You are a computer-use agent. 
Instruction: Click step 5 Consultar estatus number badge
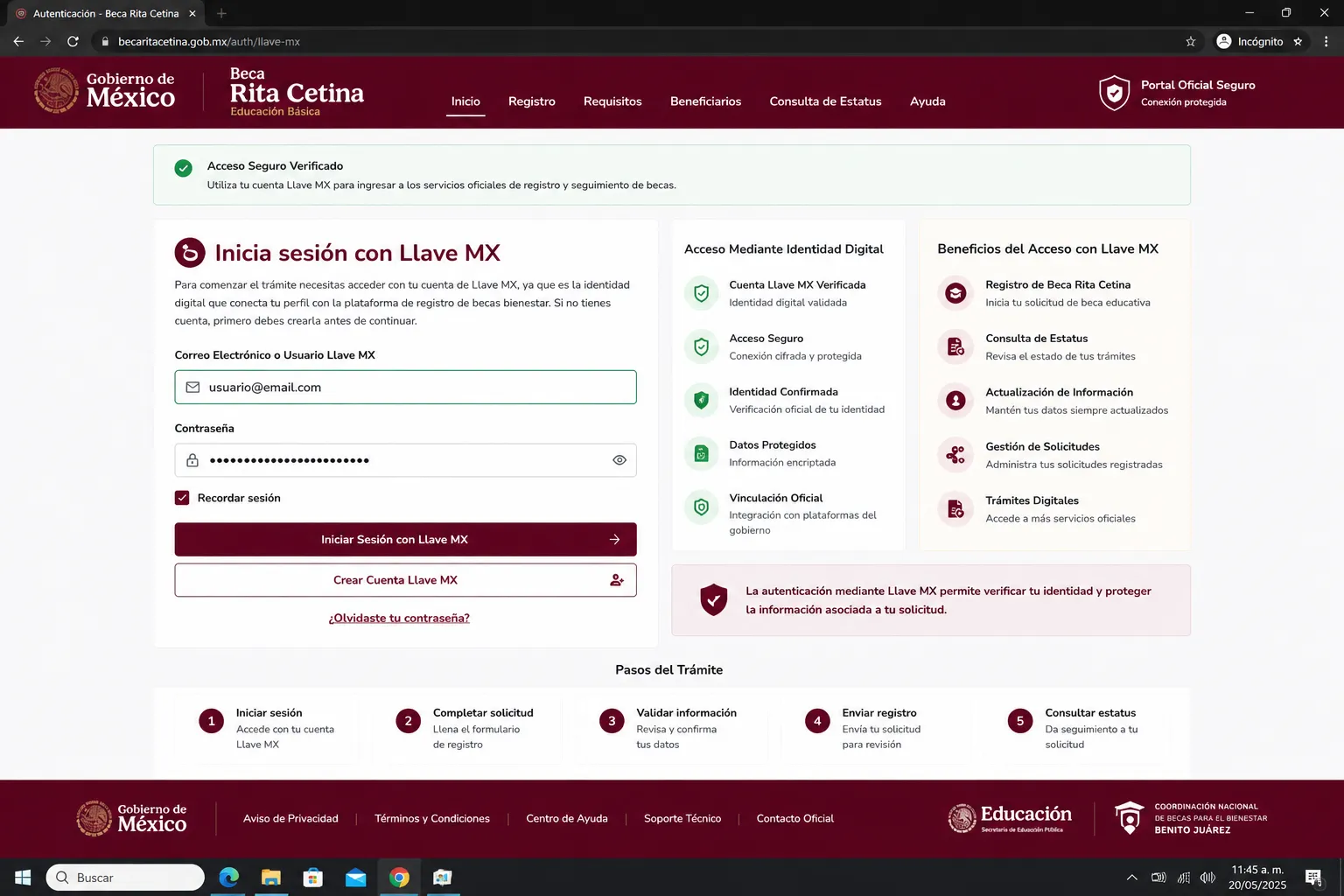pyautogui.click(x=1019, y=721)
